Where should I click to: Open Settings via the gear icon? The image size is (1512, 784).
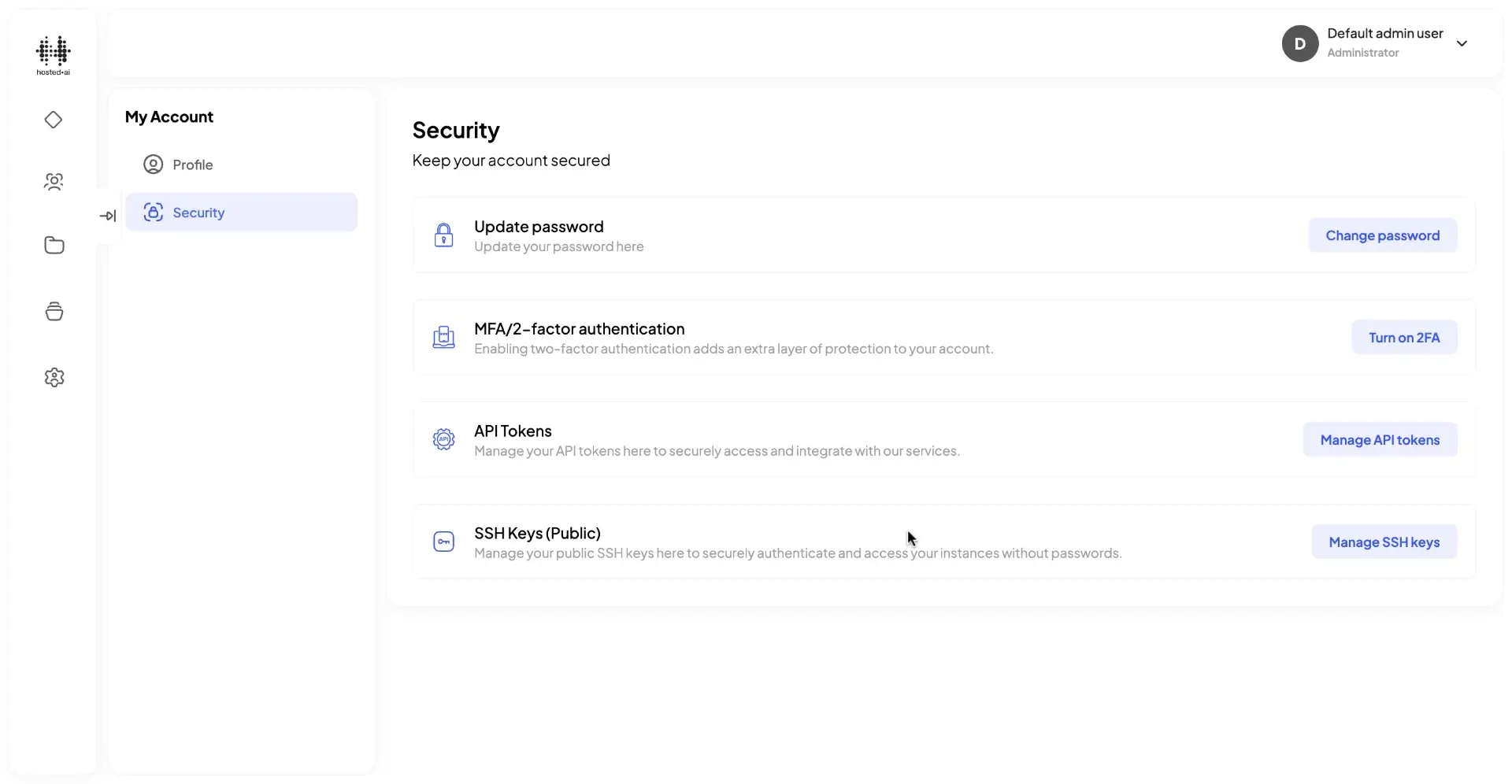(53, 377)
